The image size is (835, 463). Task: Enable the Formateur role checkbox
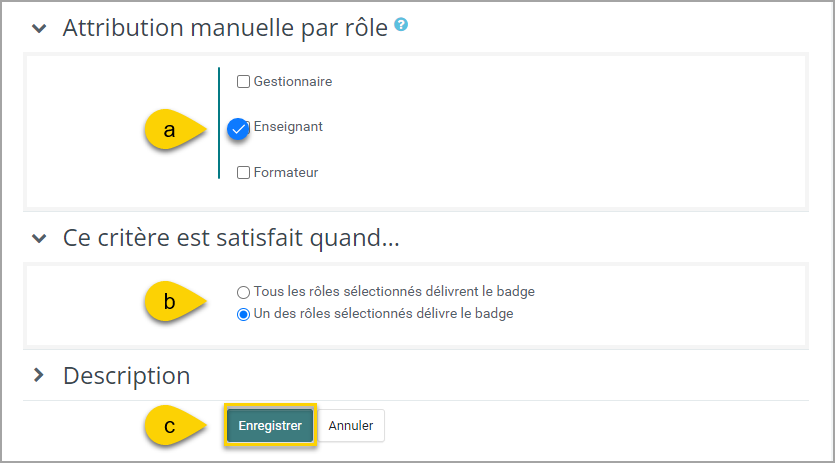click(x=243, y=173)
